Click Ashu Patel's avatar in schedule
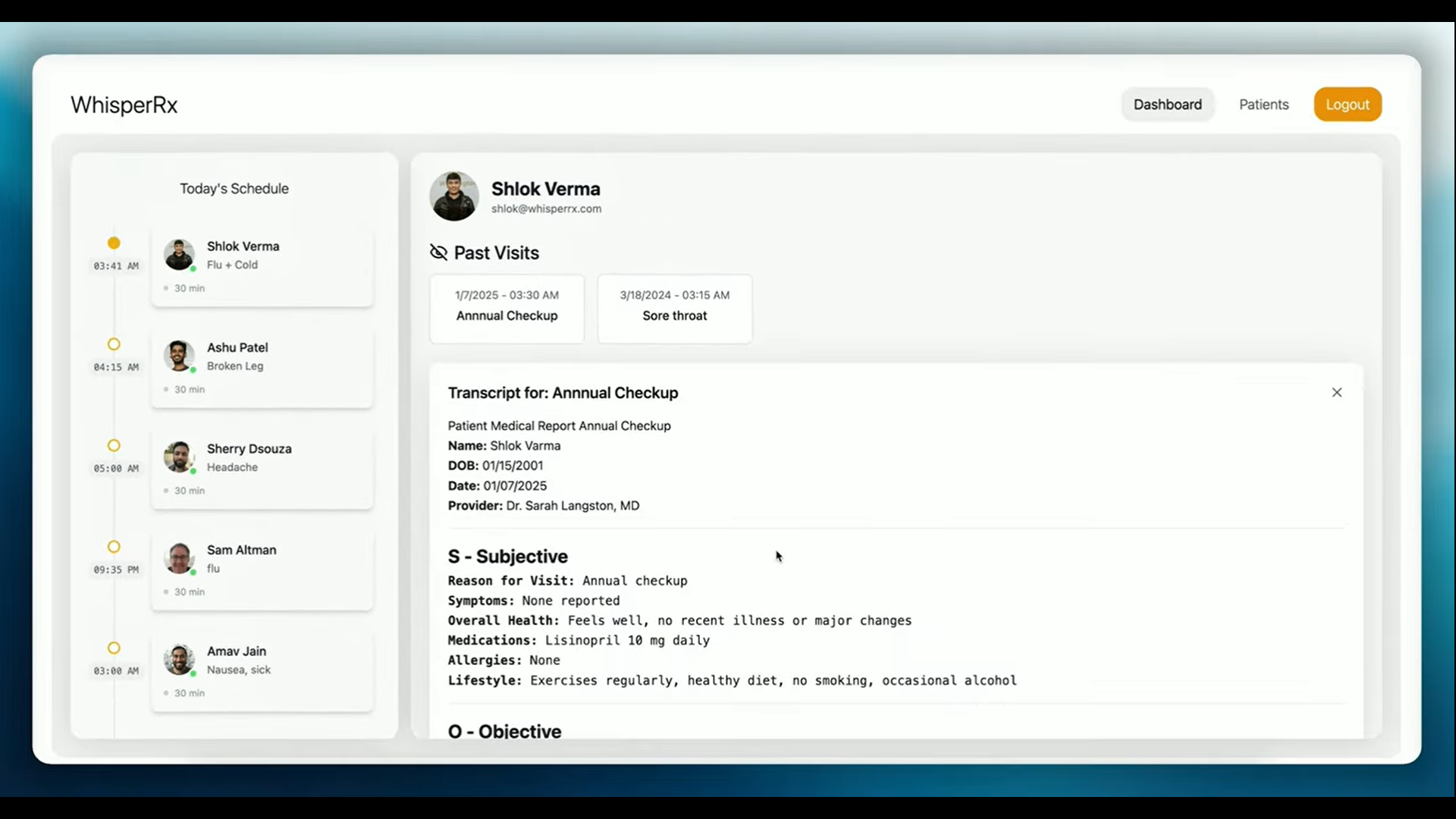Screen dimensions: 1456x819 coord(179,356)
